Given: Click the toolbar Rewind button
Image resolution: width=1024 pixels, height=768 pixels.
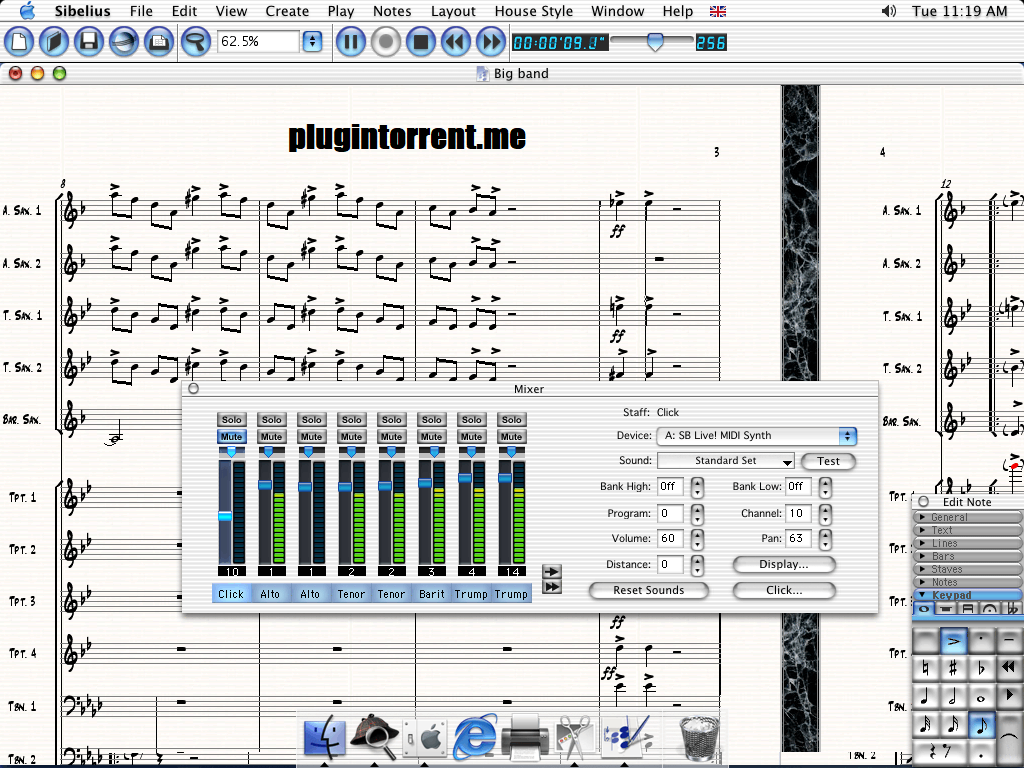Looking at the screenshot, I should coord(456,42).
